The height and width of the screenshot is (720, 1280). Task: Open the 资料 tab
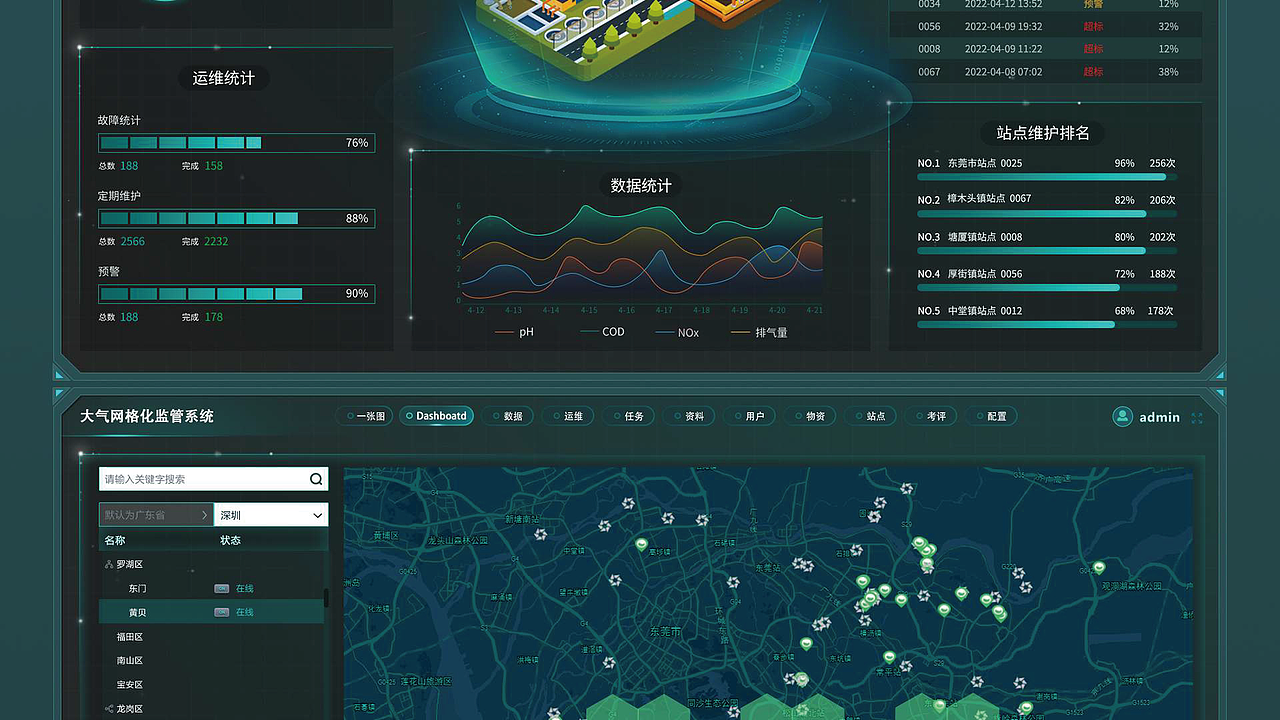pos(688,416)
